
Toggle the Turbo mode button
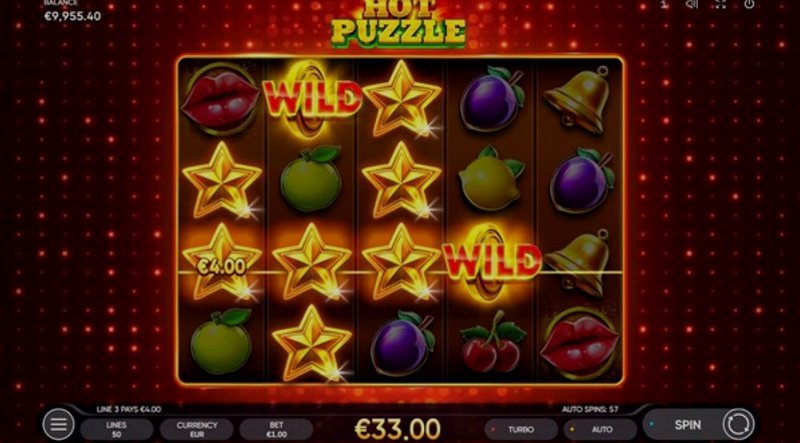pos(520,429)
